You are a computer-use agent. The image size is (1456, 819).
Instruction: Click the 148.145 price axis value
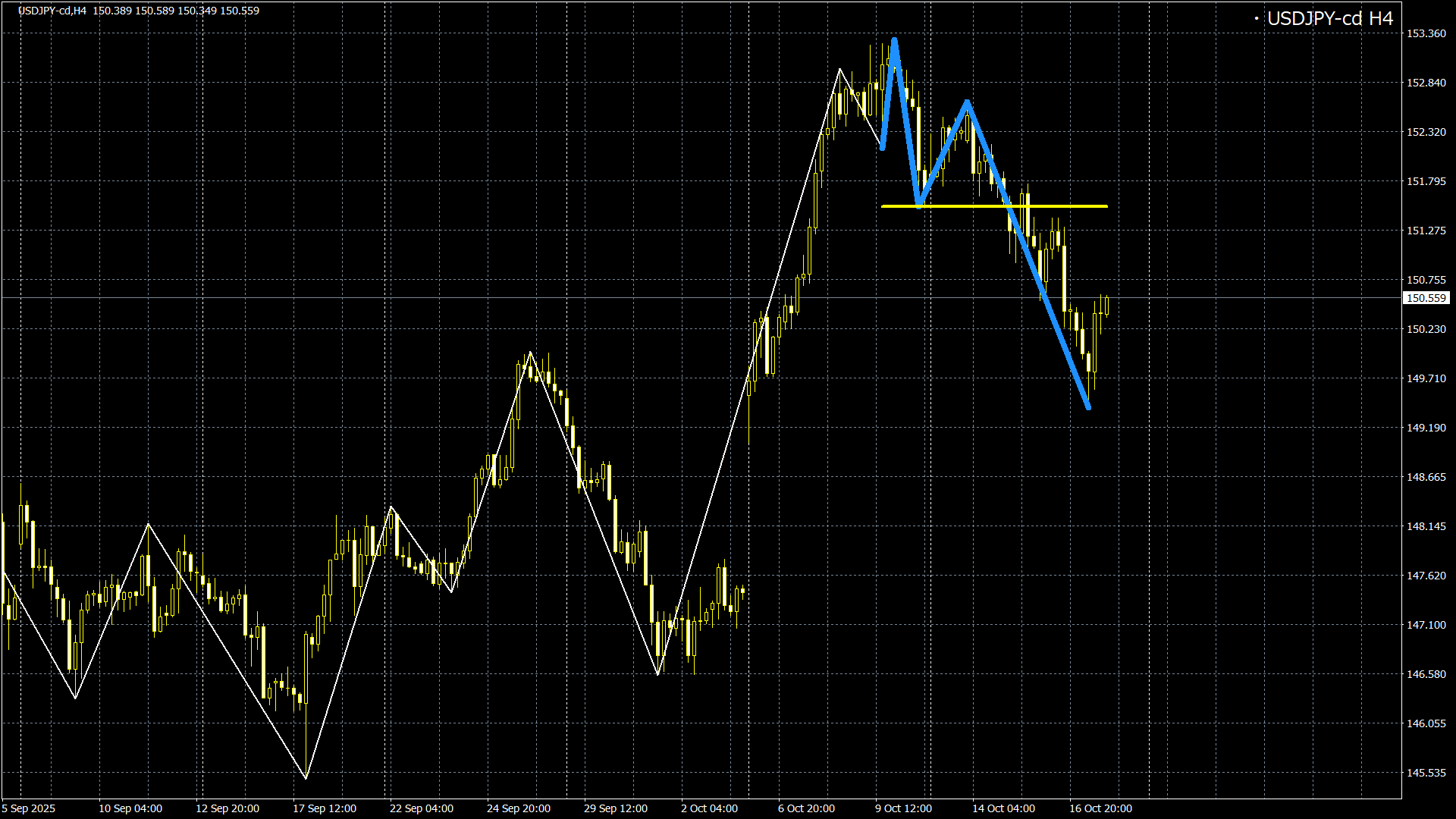click(x=1426, y=526)
